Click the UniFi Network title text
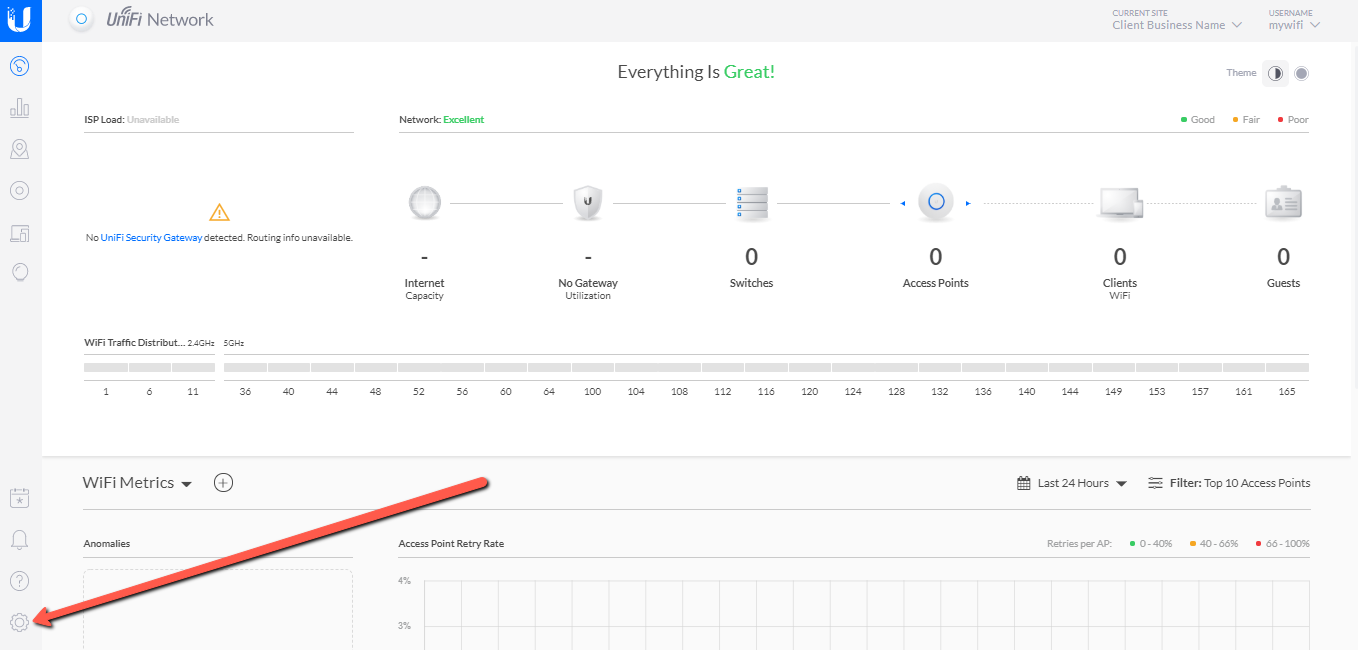 coord(161,19)
